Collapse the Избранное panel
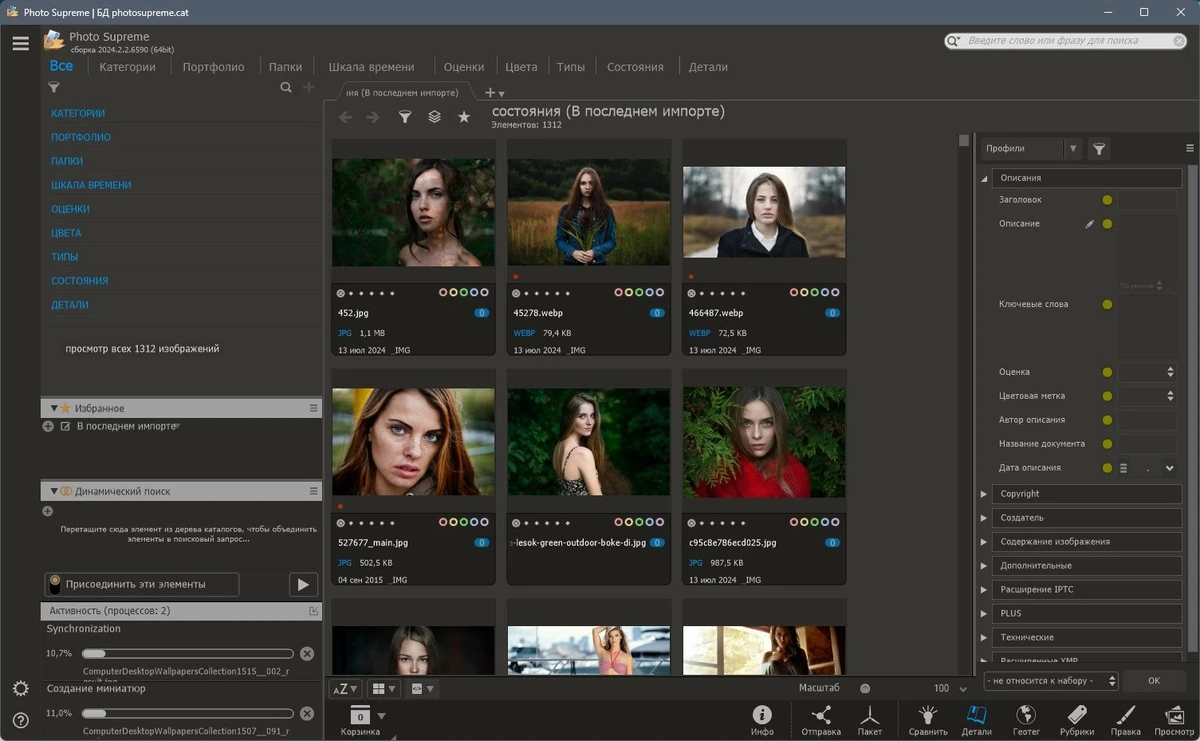The width and height of the screenshot is (1200, 741). [x=55, y=408]
